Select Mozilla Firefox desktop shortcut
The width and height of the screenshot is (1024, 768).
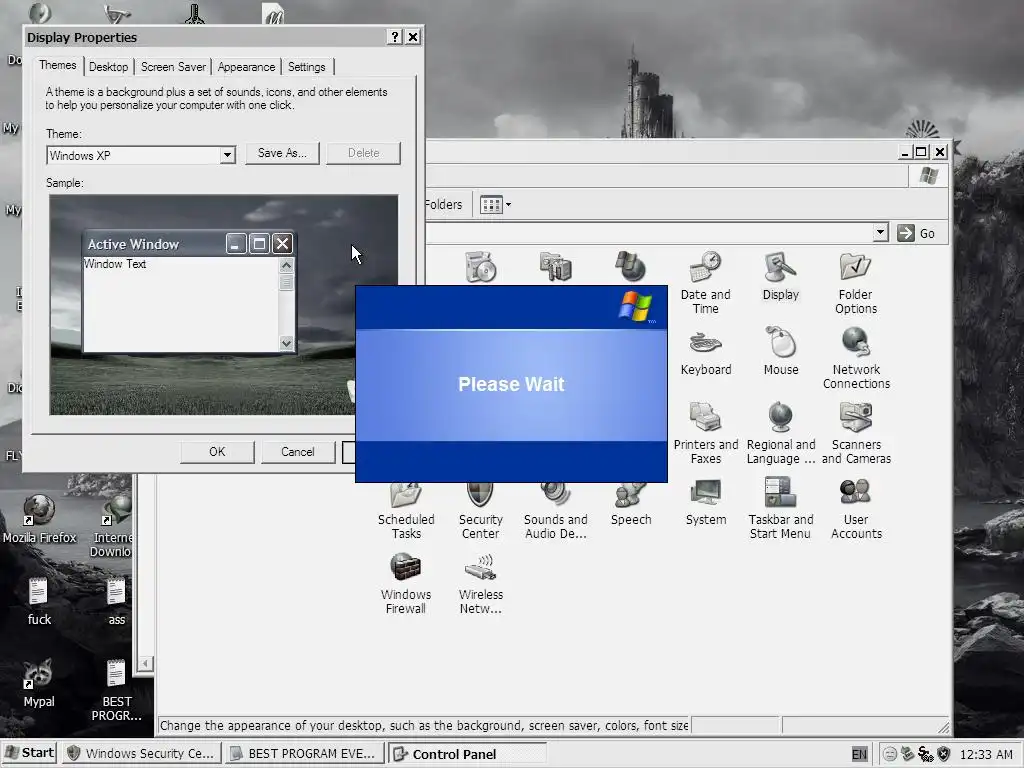[x=39, y=519]
